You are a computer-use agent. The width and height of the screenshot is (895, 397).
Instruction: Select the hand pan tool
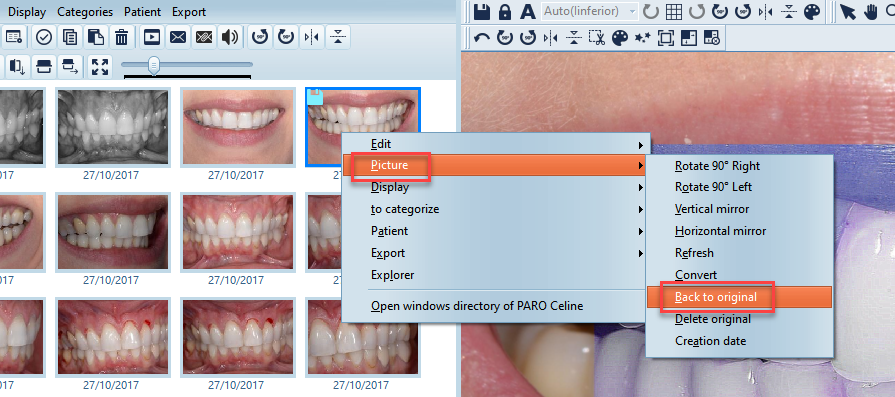(x=871, y=11)
